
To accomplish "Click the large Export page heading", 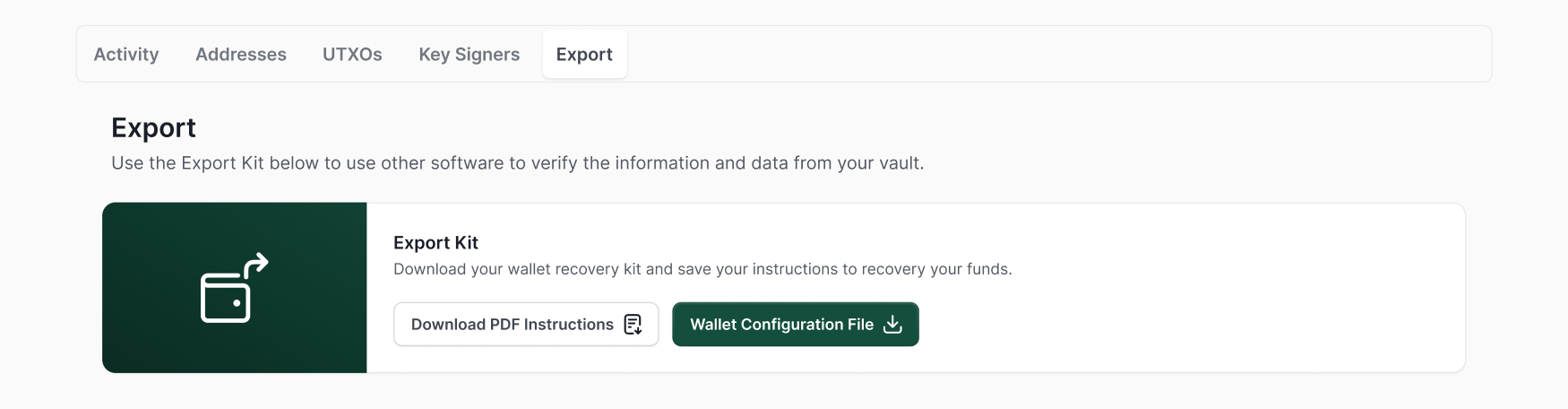I will point(153,128).
